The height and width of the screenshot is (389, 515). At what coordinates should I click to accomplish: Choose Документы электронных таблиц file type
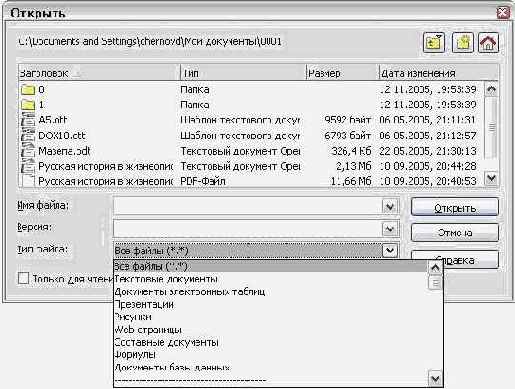[x=270, y=292]
